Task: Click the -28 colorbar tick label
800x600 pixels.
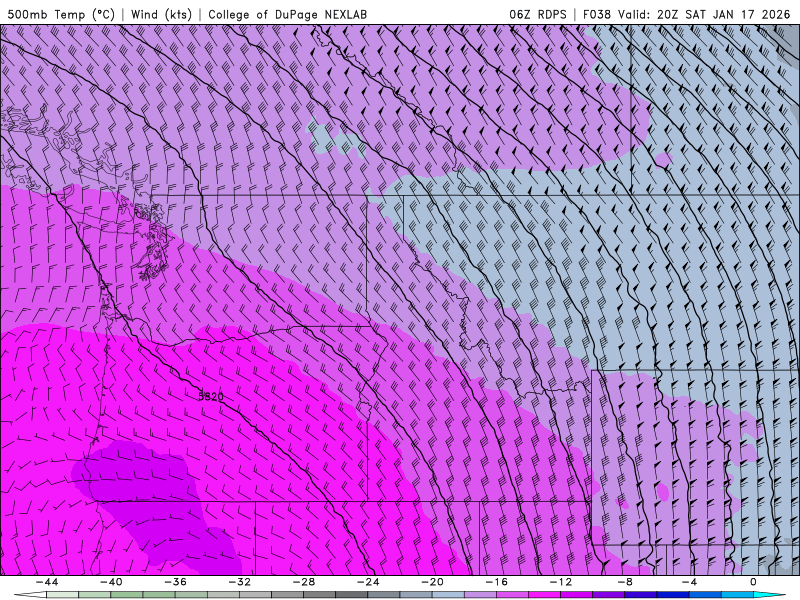Action: (x=304, y=582)
